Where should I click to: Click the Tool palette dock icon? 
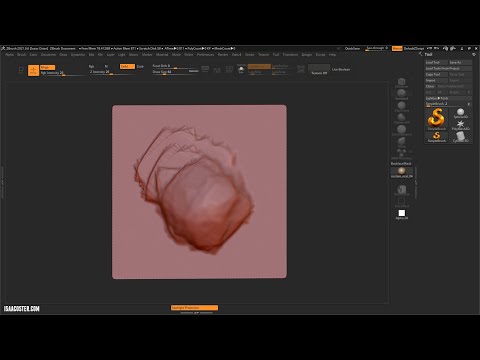pyautogui.click(x=474, y=54)
